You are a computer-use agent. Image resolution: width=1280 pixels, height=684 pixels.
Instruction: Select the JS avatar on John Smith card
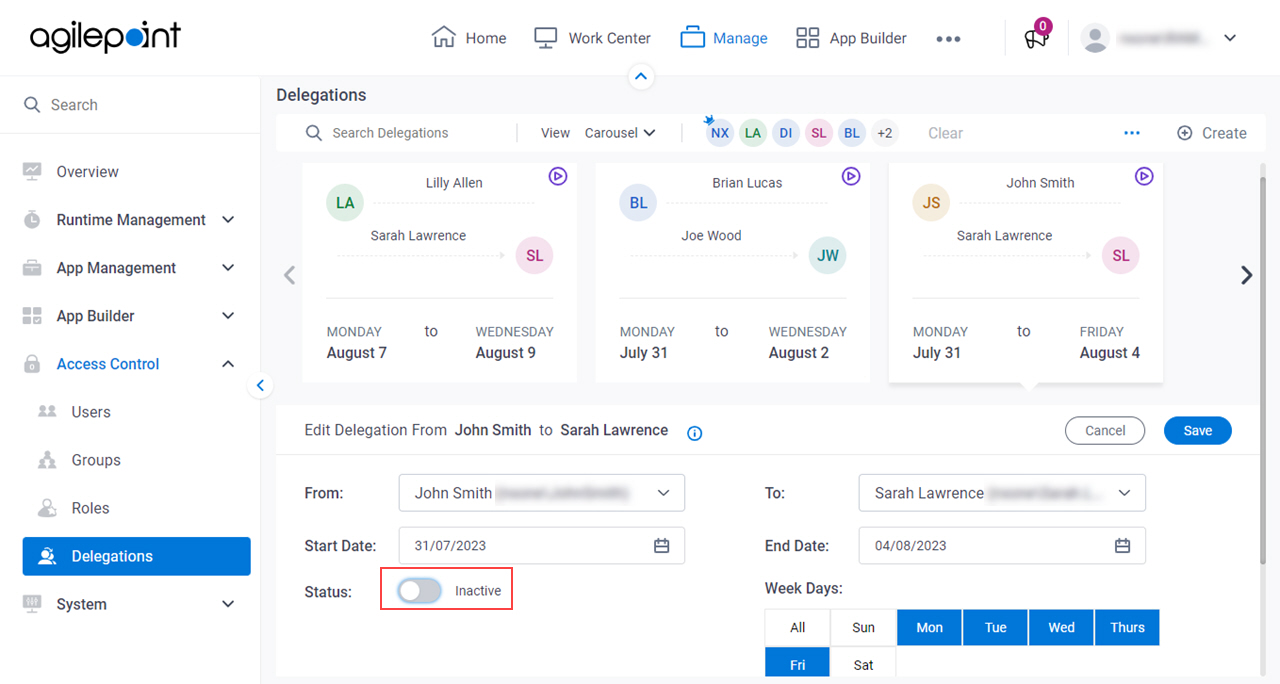931,203
